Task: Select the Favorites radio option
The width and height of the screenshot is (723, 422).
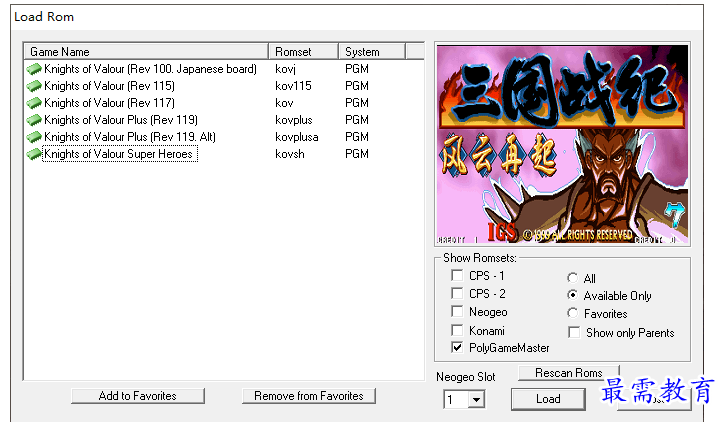Action: coord(572,314)
